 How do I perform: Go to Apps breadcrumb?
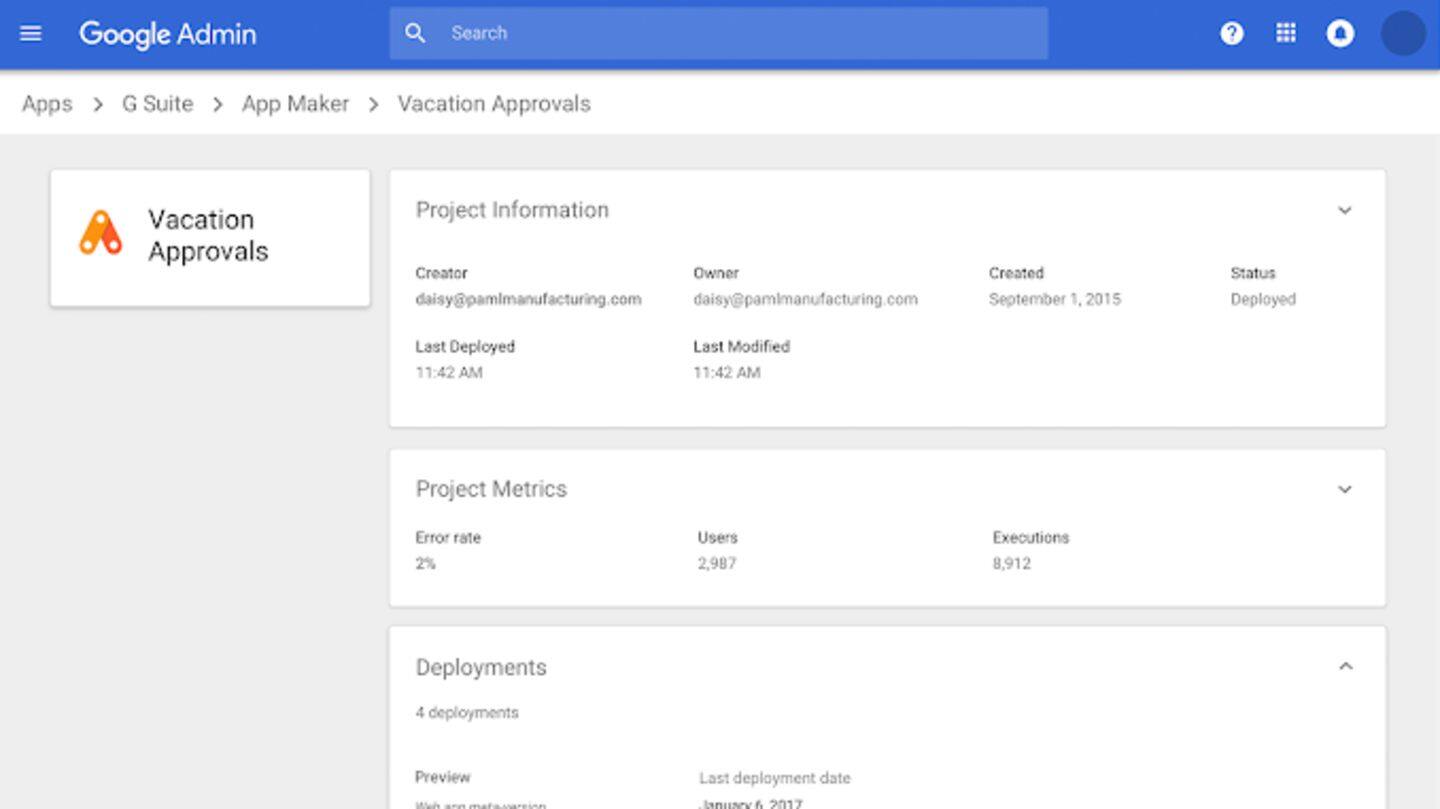click(47, 104)
